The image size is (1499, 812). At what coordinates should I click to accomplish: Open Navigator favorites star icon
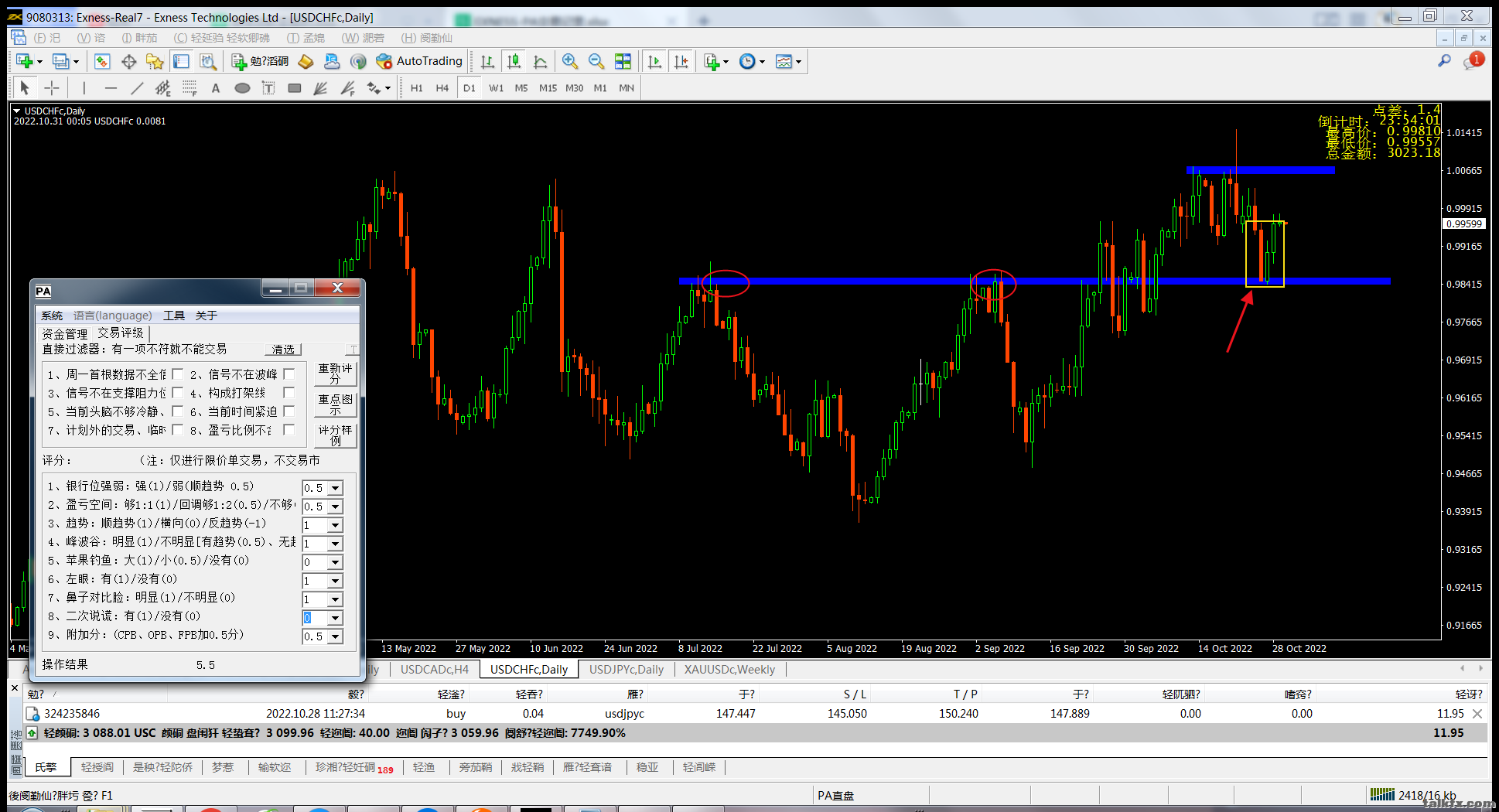tap(155, 61)
